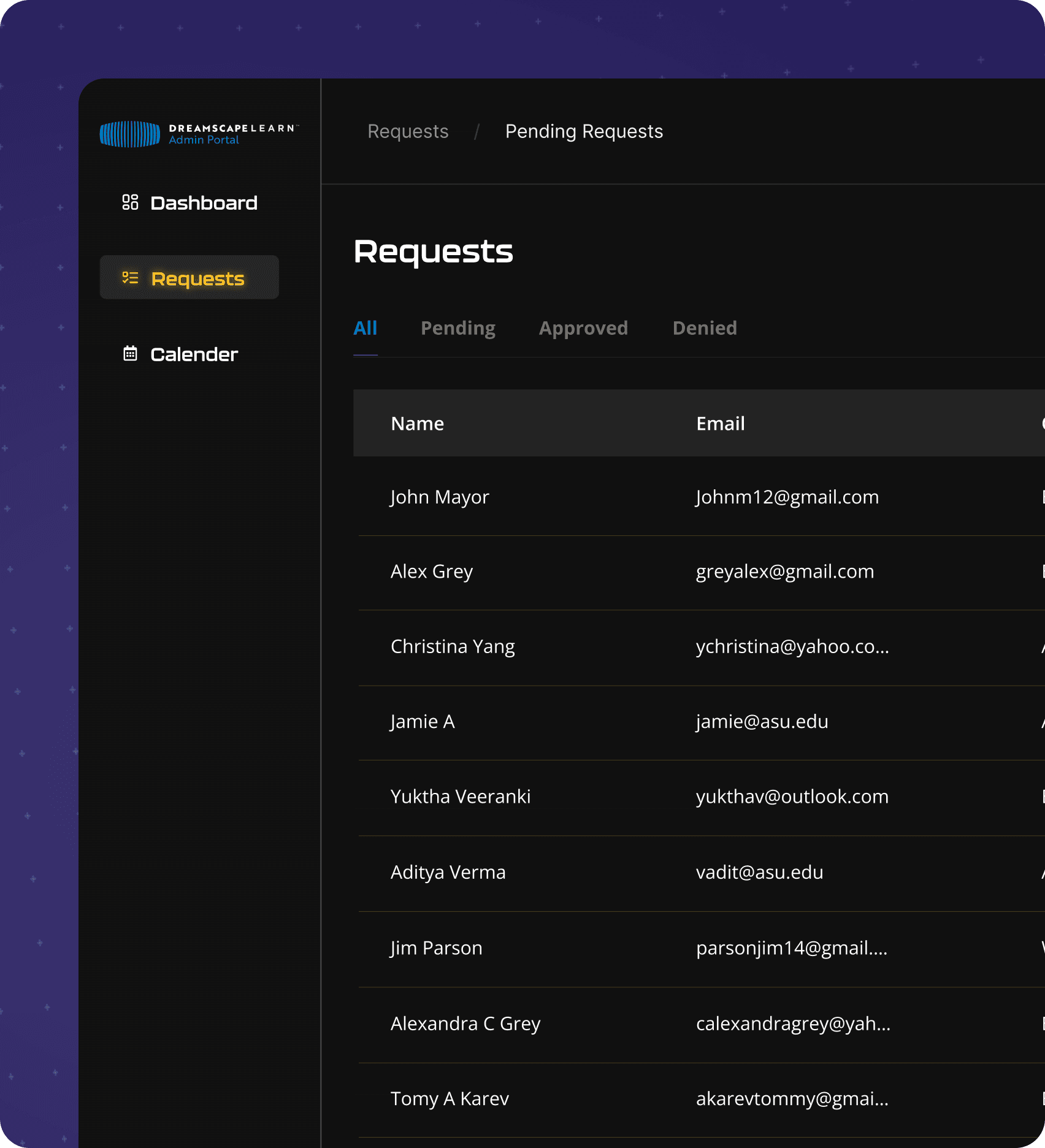Select the Christina Yang row
The width and height of the screenshot is (1045, 1148).
click(x=699, y=647)
